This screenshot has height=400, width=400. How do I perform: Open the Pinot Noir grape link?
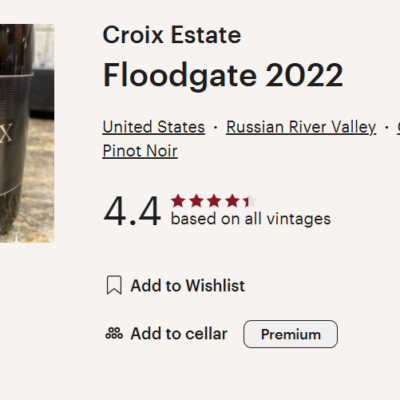click(x=140, y=151)
